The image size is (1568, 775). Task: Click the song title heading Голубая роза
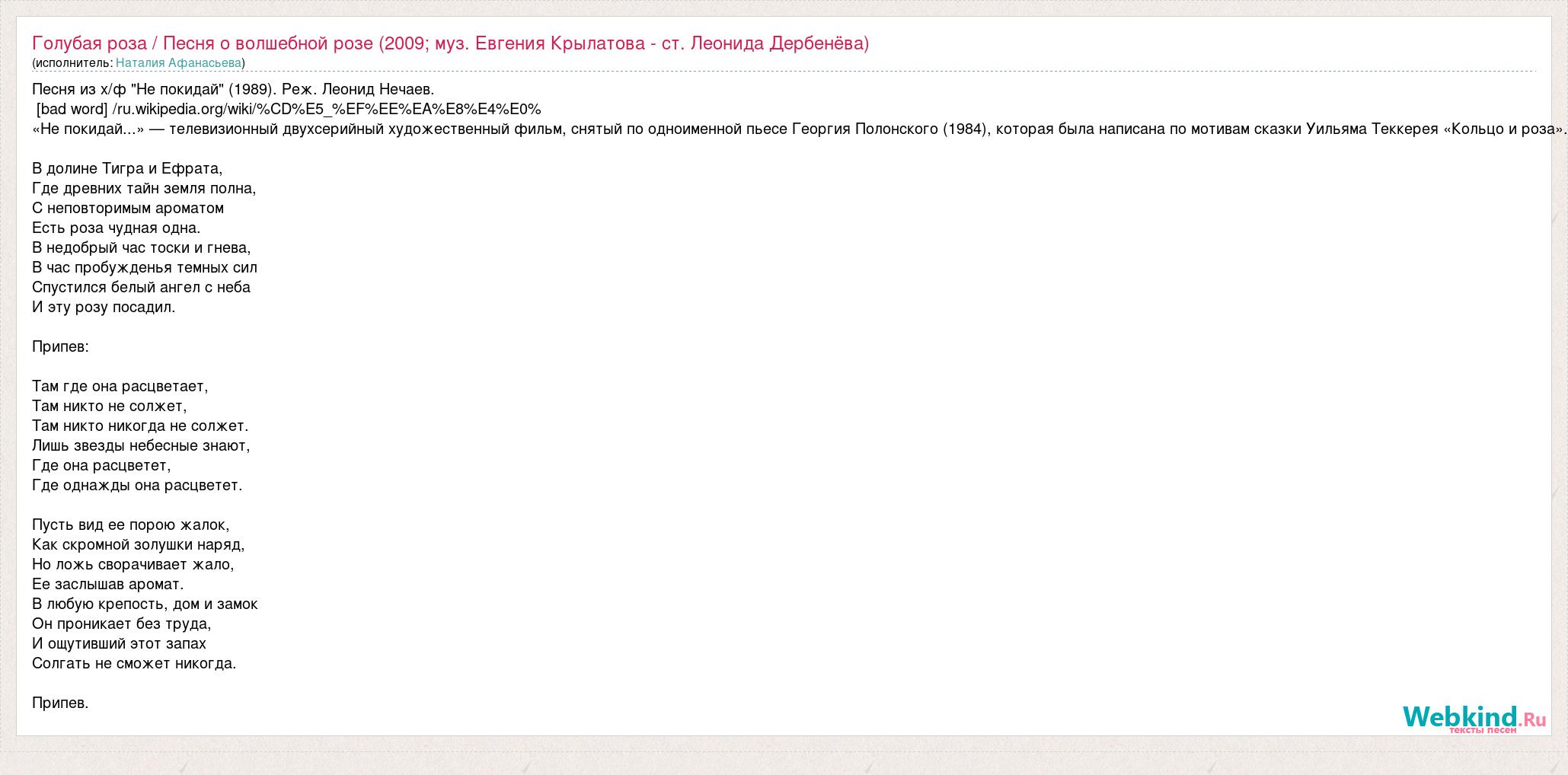tap(449, 43)
